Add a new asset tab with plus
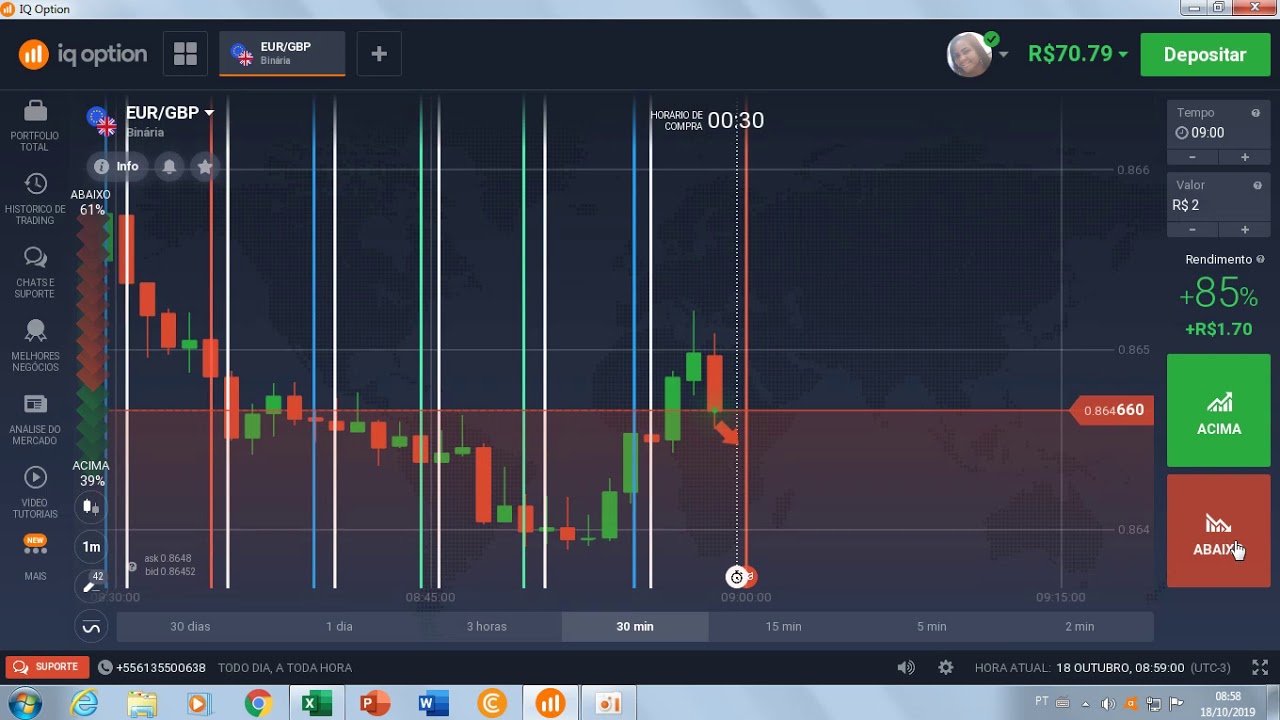This screenshot has height=720, width=1280. click(x=378, y=54)
